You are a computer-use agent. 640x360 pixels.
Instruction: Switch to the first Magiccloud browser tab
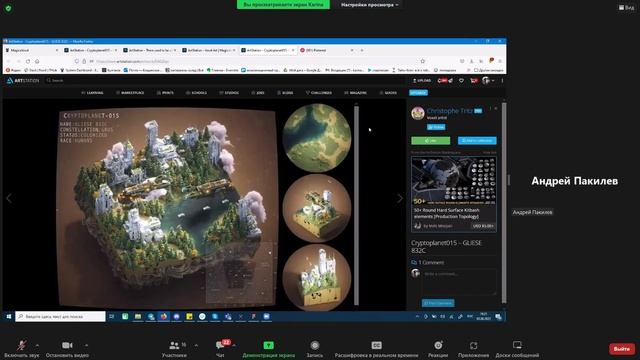click(32, 50)
